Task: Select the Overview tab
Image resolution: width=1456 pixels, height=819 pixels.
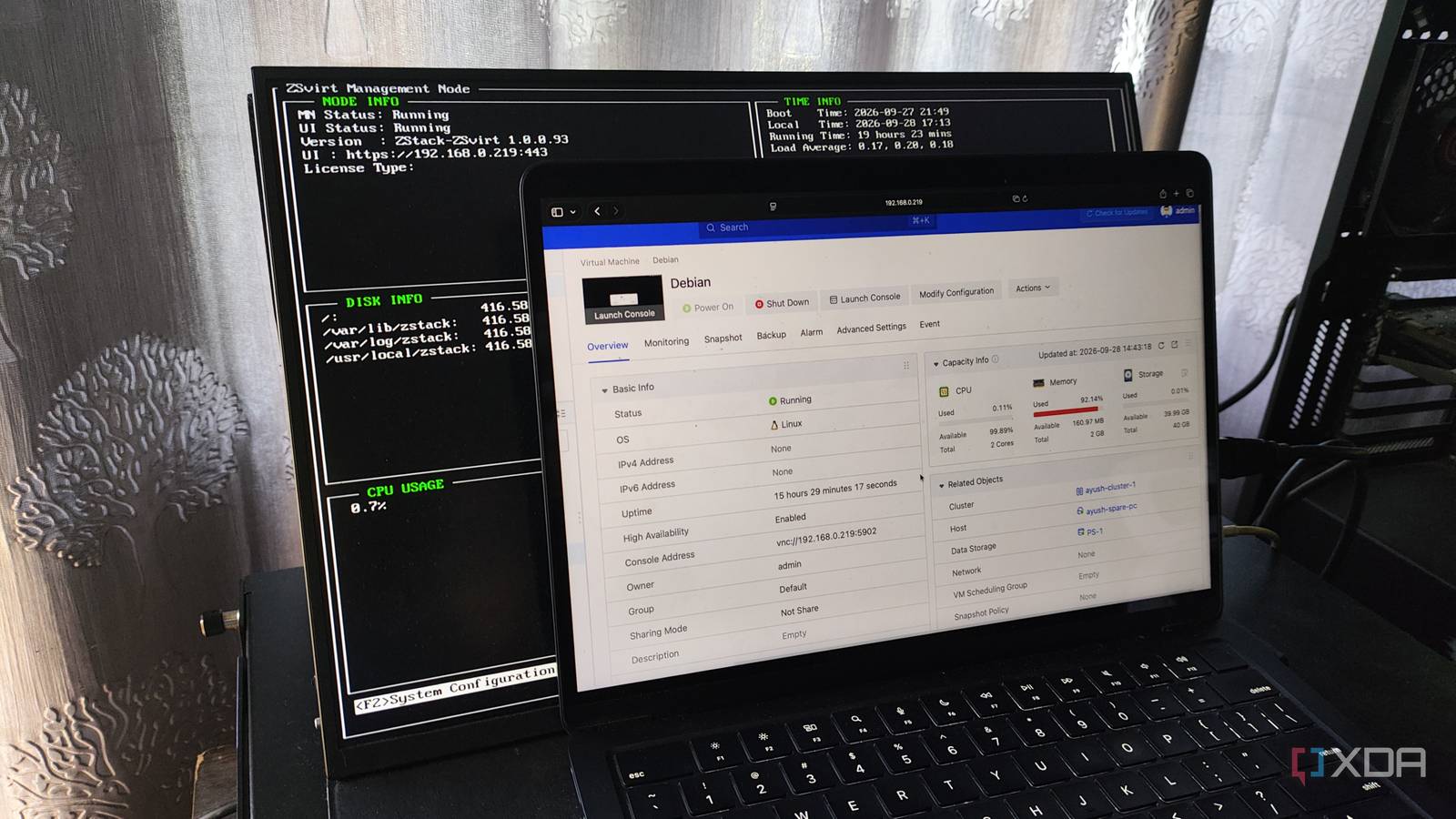Action: tap(607, 346)
